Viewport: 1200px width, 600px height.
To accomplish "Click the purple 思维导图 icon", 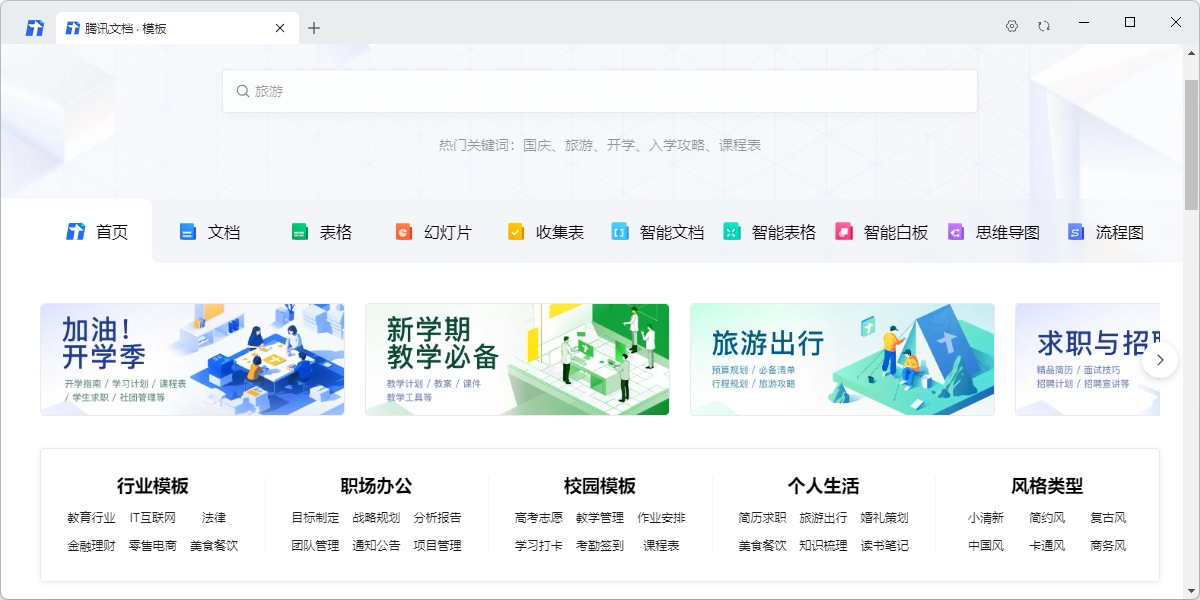I will coord(956,232).
